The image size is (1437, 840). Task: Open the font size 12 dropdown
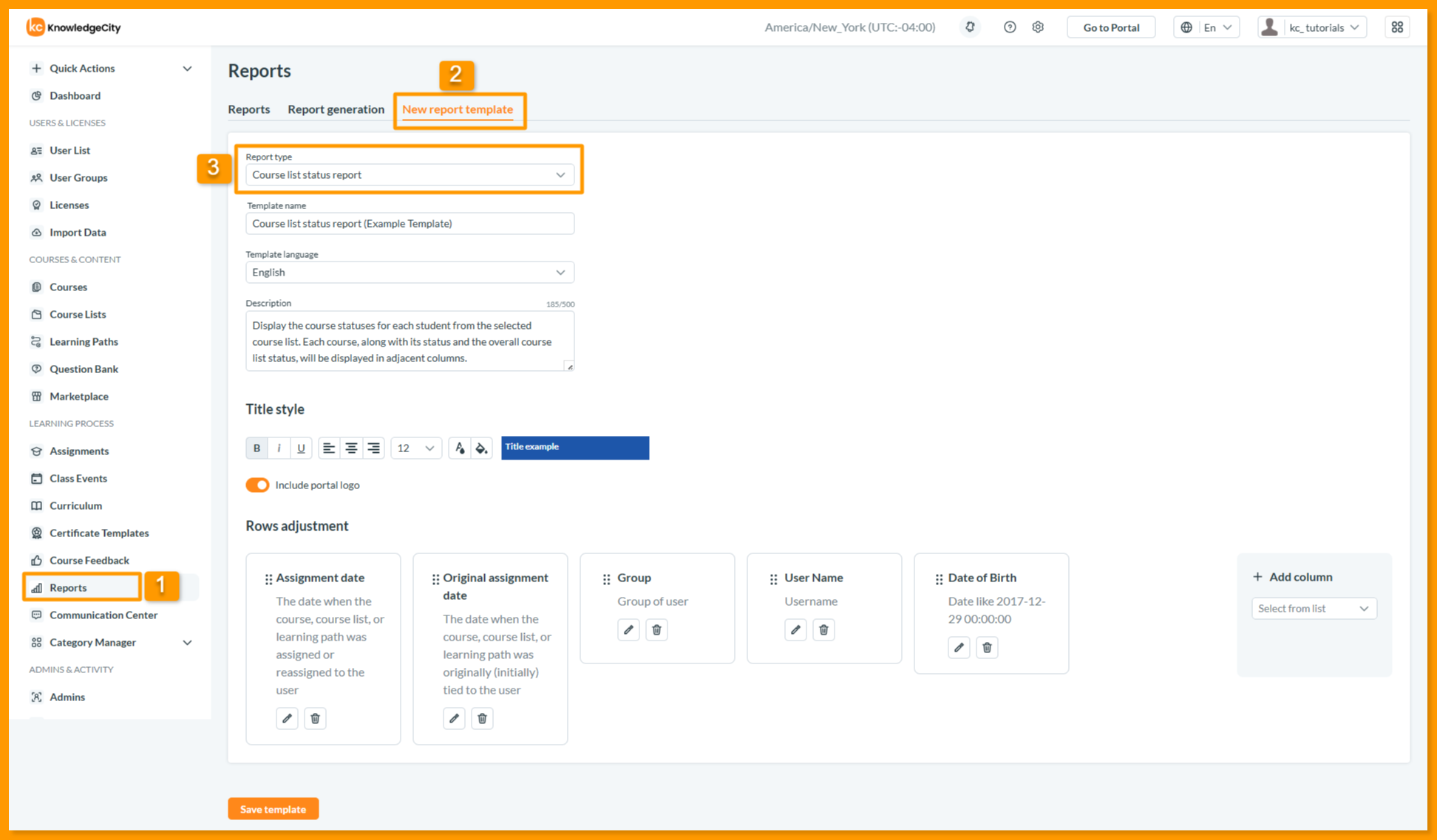416,448
